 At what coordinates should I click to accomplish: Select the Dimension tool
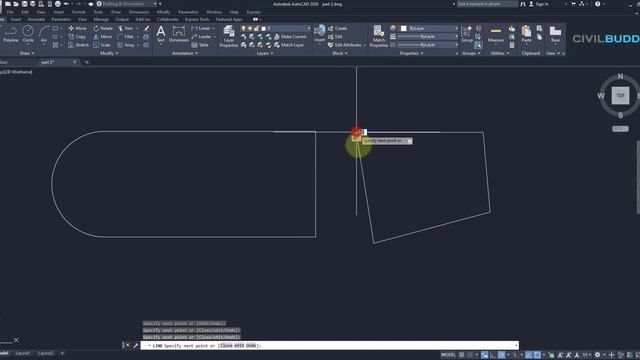179,34
